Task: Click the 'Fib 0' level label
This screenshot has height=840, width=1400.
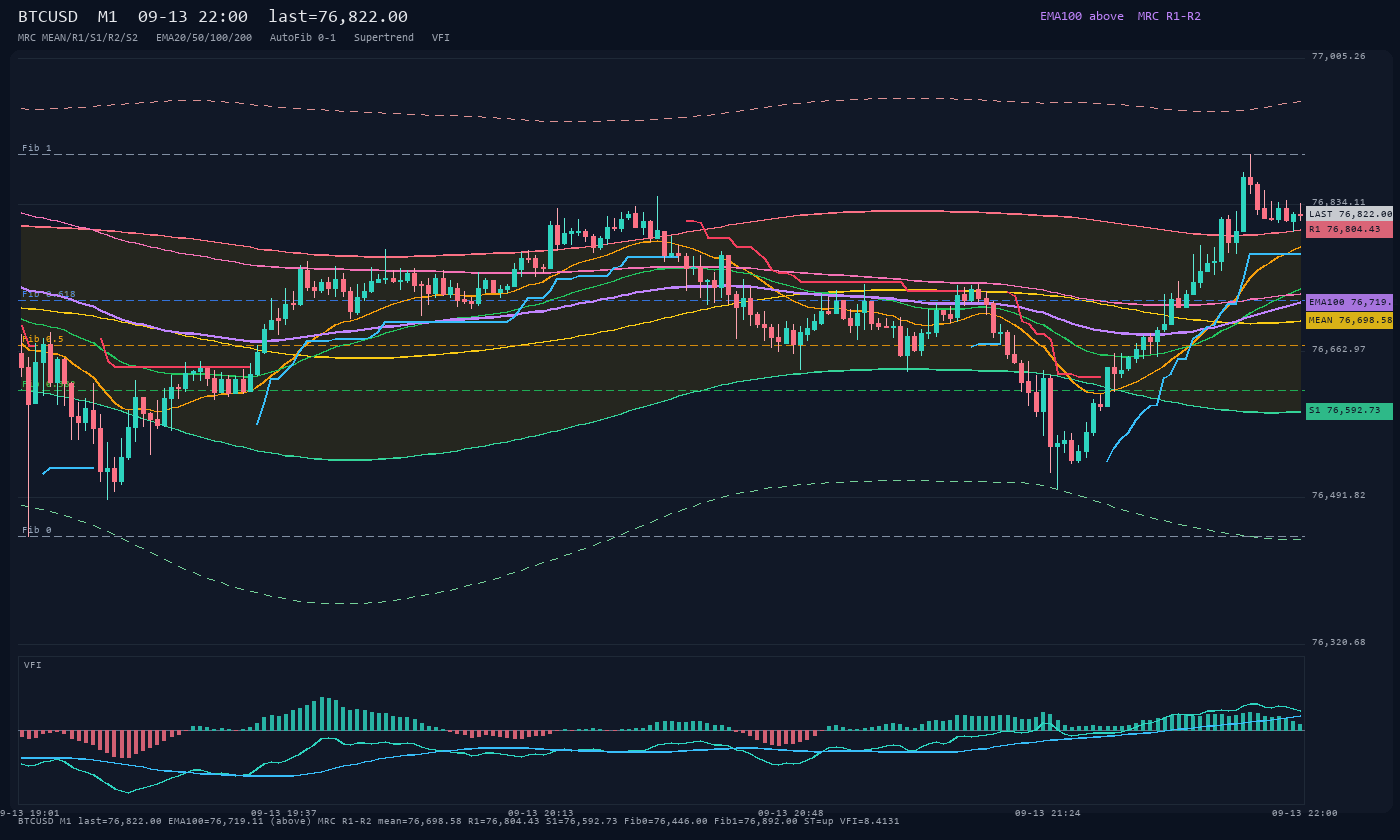Action: click(37, 530)
